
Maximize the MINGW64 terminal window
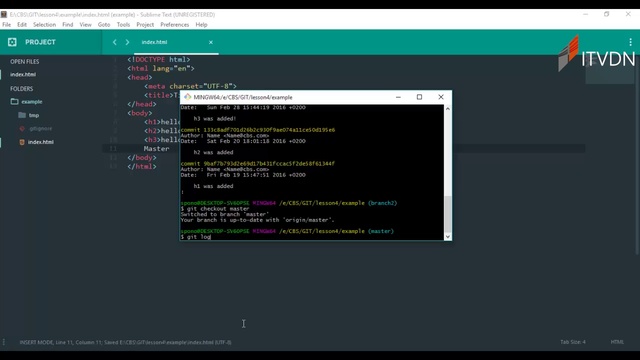(419, 97)
